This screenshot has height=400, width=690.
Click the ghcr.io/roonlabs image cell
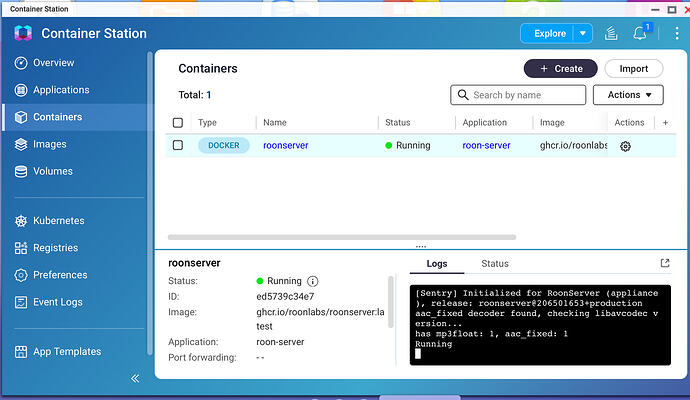[573, 146]
